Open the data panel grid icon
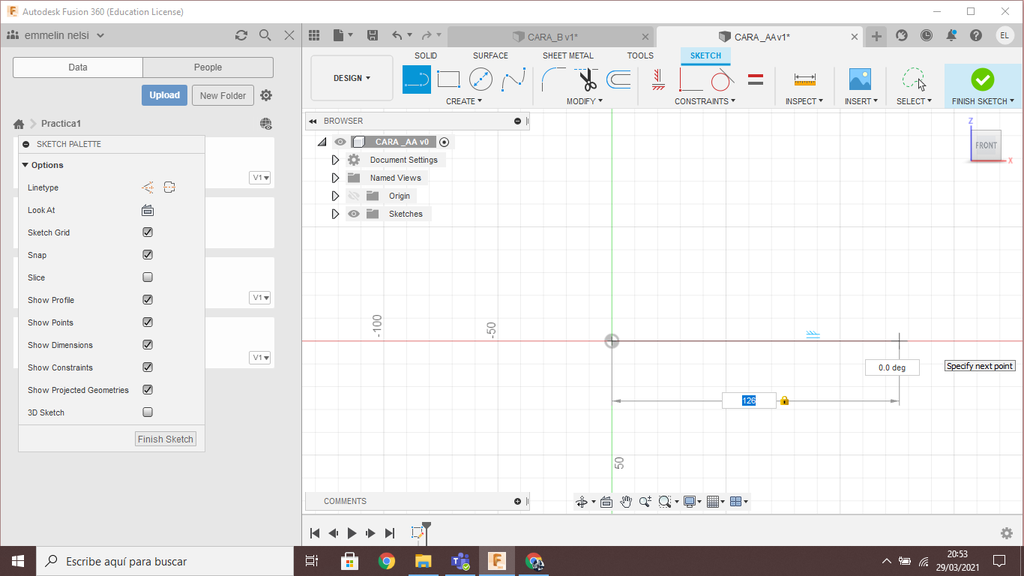This screenshot has height=576, width=1024. pyautogui.click(x=314, y=35)
